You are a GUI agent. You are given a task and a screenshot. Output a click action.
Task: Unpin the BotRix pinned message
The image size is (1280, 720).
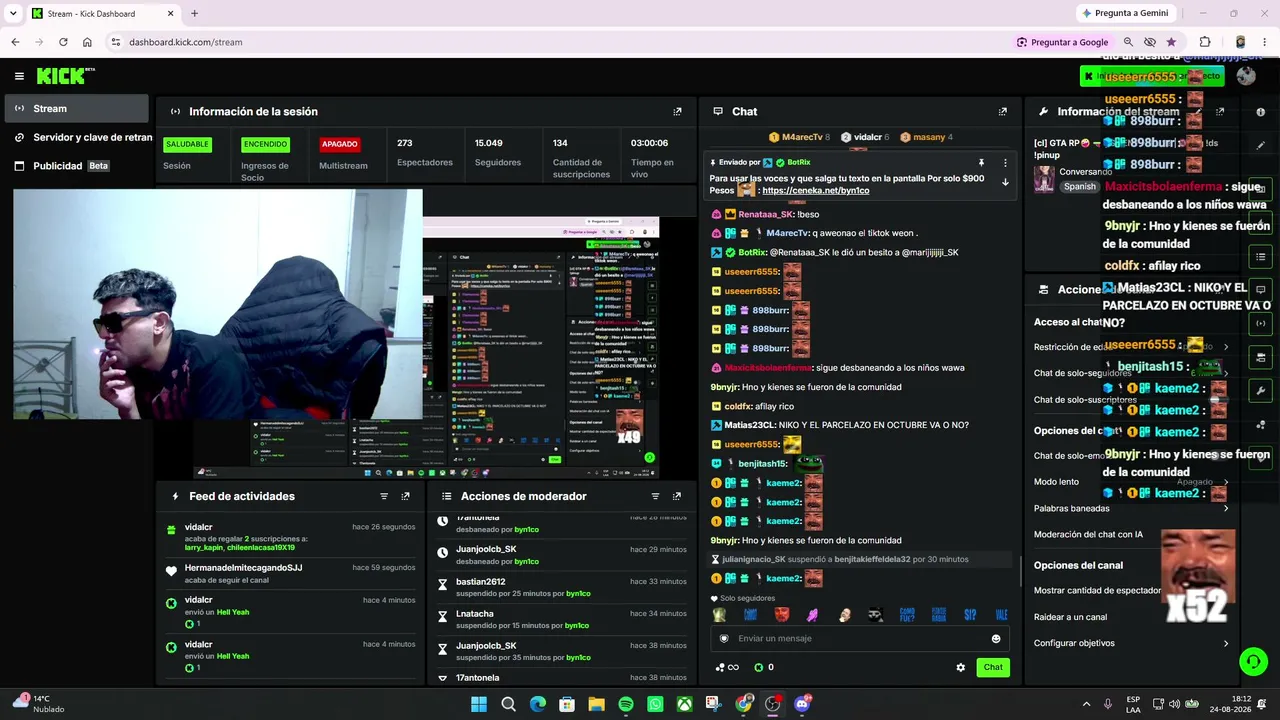click(x=981, y=162)
